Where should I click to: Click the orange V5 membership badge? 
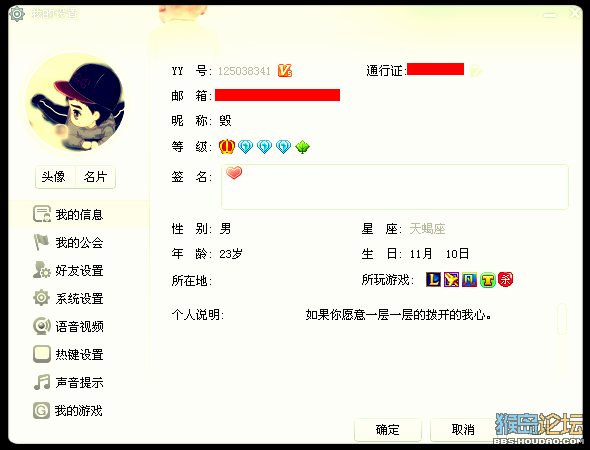click(x=285, y=70)
